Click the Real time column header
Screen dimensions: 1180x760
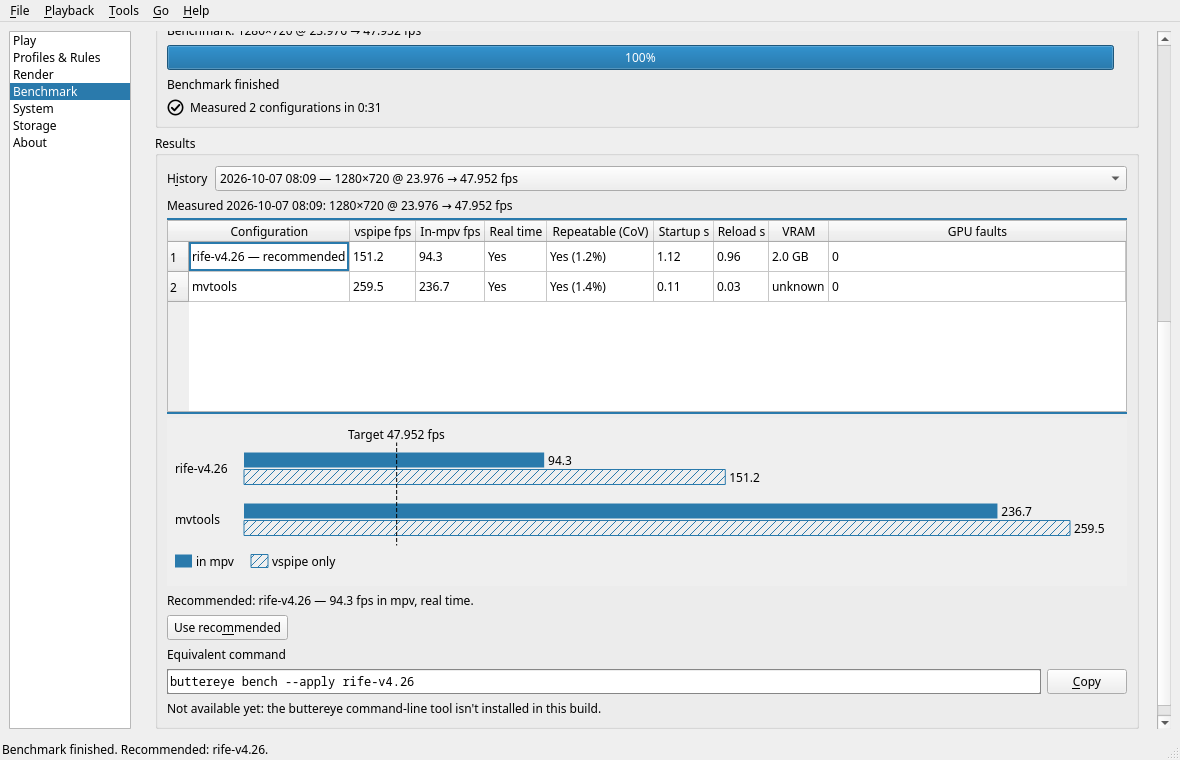[x=515, y=231]
